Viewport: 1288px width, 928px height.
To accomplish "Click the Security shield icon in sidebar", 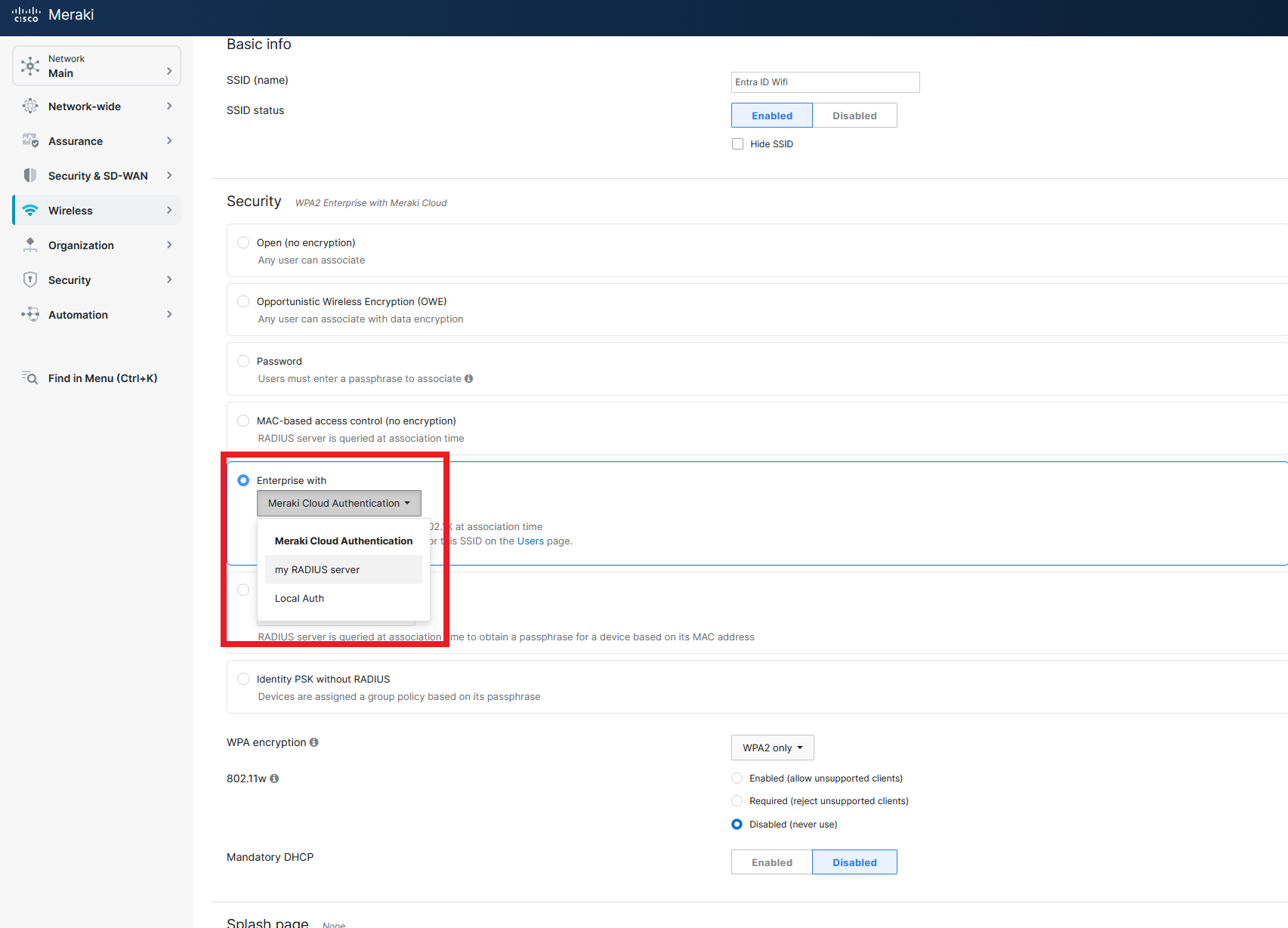I will pos(30,280).
